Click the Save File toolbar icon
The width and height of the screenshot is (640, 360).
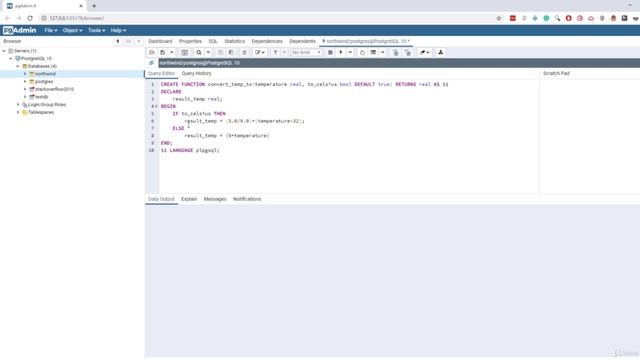coord(162,53)
